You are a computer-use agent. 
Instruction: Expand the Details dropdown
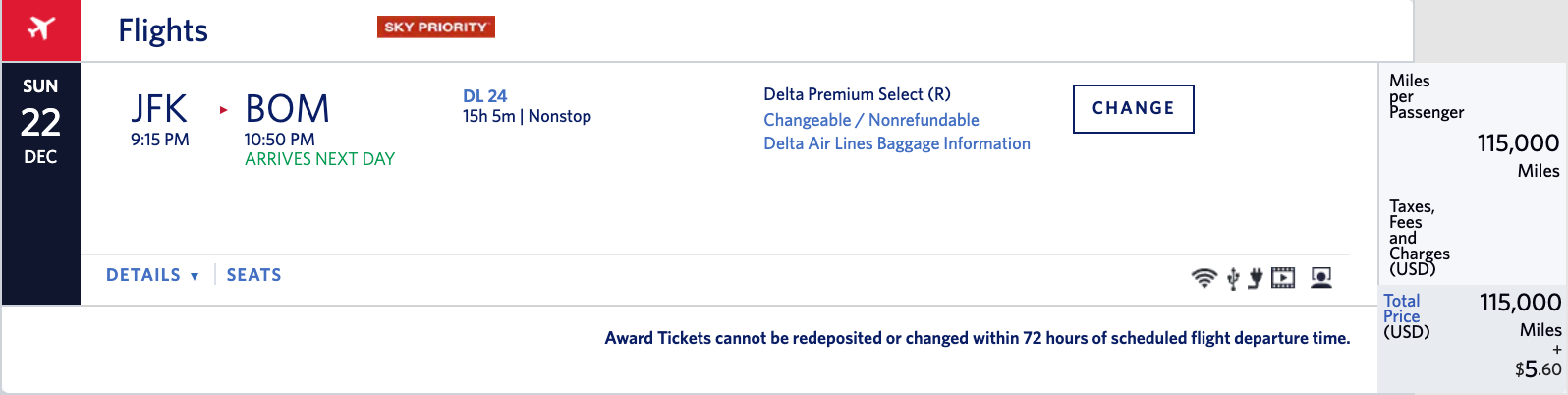(152, 275)
